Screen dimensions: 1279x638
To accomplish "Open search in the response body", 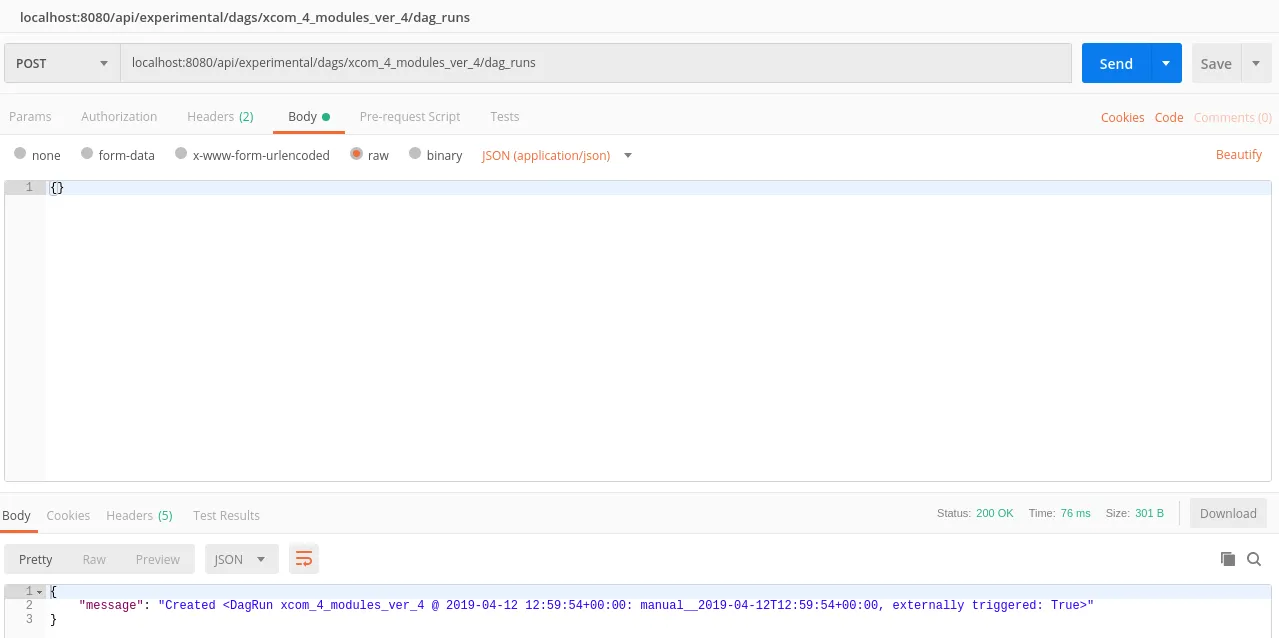I will pos(1254,559).
